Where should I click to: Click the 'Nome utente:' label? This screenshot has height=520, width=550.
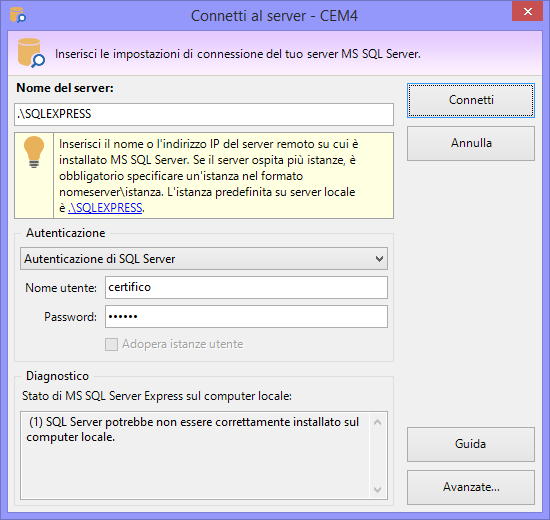click(x=61, y=288)
